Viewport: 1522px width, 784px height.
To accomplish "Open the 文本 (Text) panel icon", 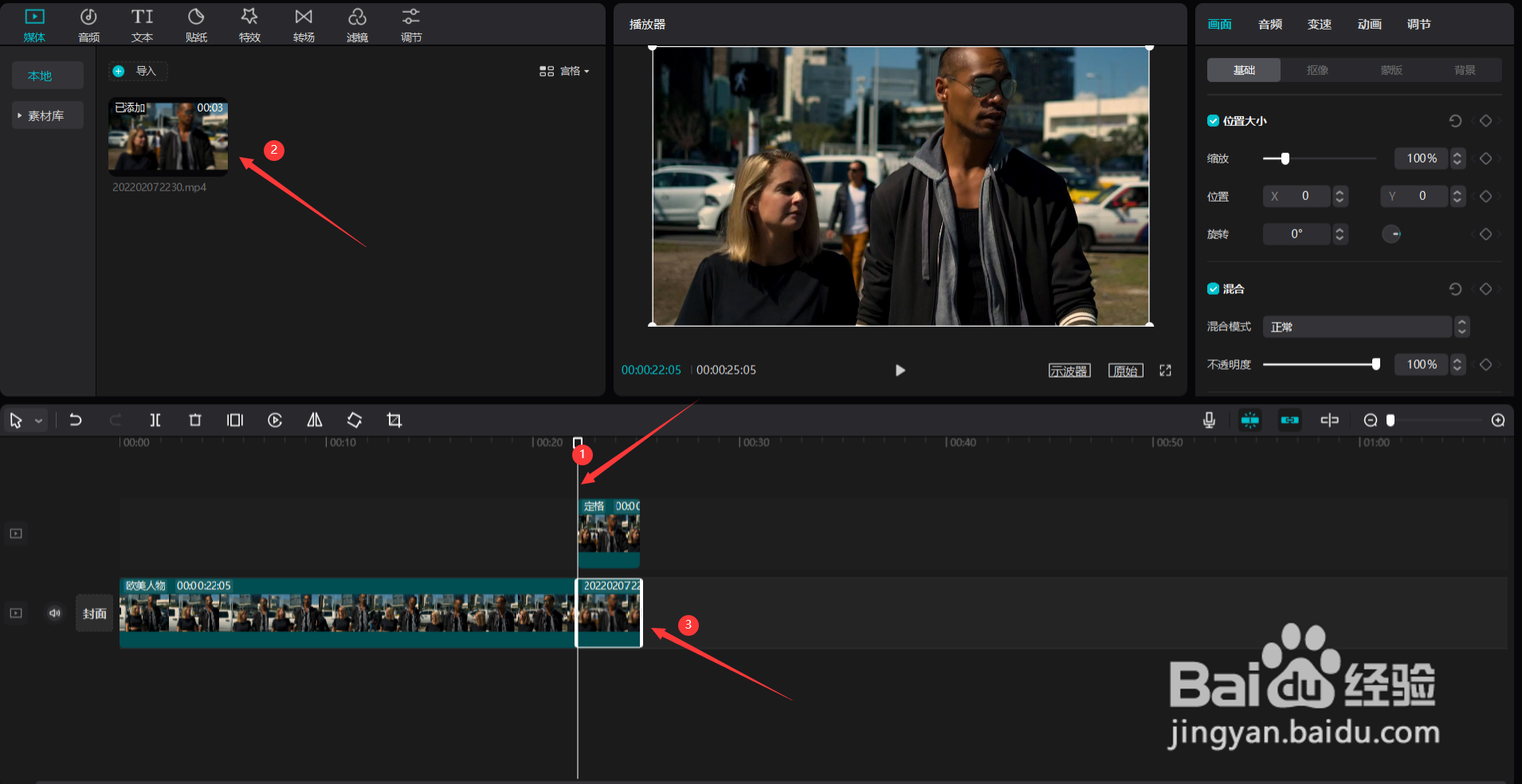I will [x=143, y=25].
